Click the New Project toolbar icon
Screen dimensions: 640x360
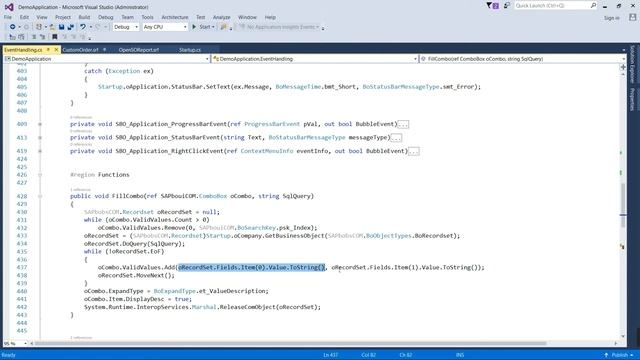(x=39, y=27)
